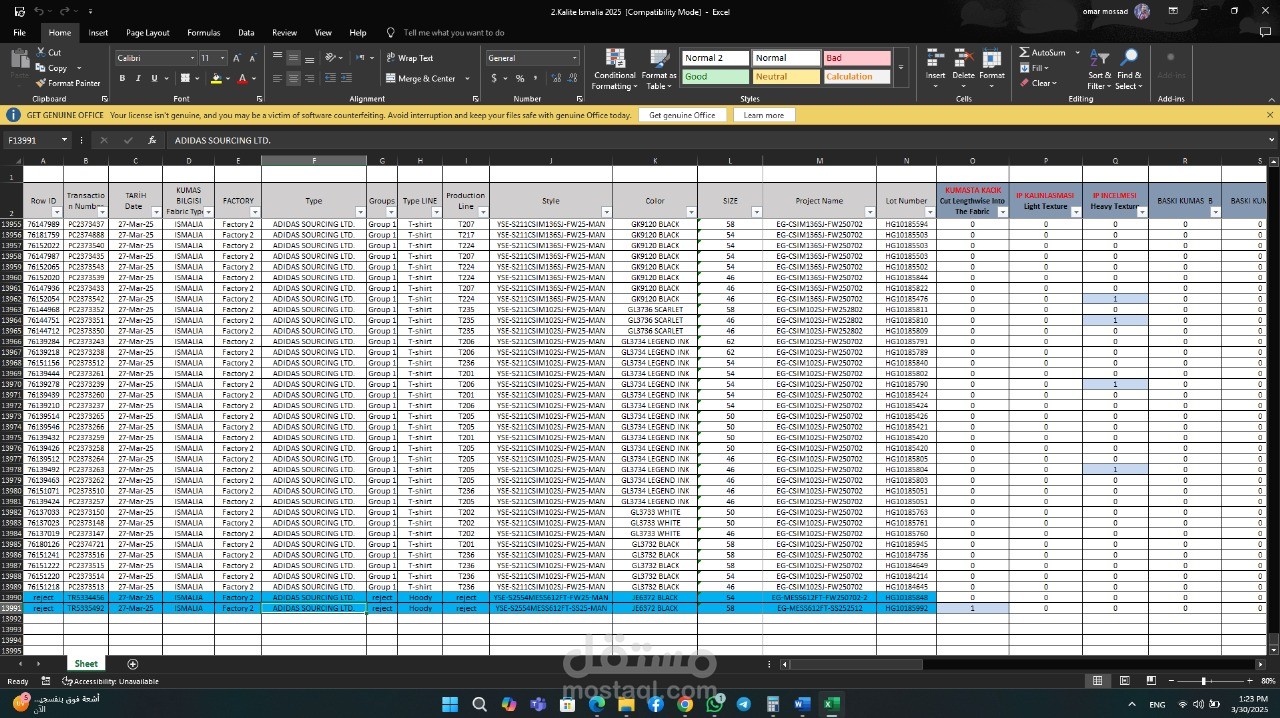Apply Italic formatting
The width and height of the screenshot is (1280, 718).
tap(138, 78)
